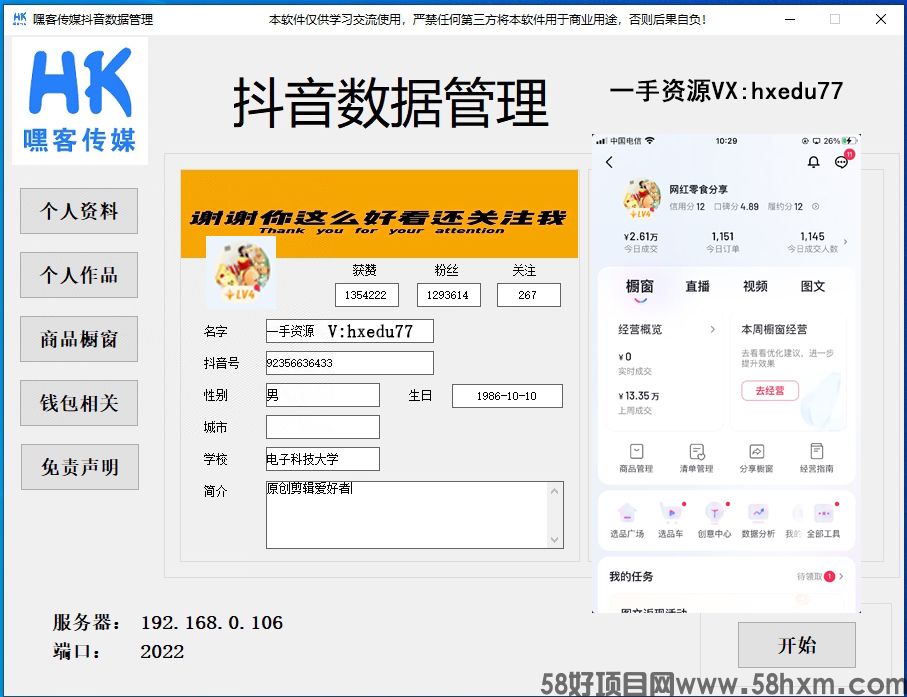Expand today's stats chevron beside 今日成交人数
The width and height of the screenshot is (907, 697).
pos(846,242)
